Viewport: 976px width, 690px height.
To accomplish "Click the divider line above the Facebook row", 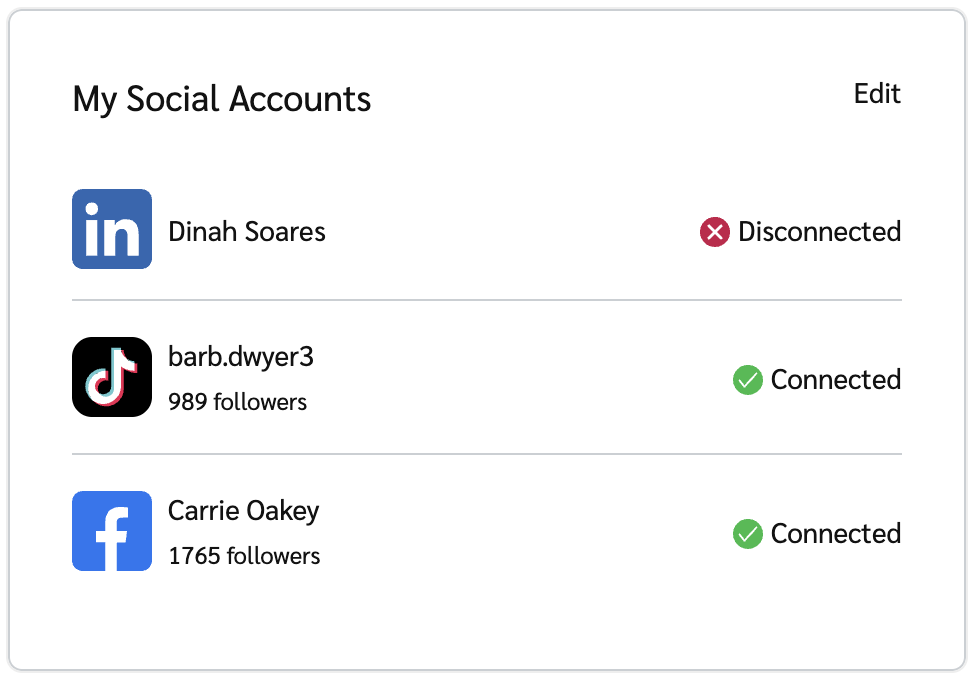I will [x=487, y=454].
